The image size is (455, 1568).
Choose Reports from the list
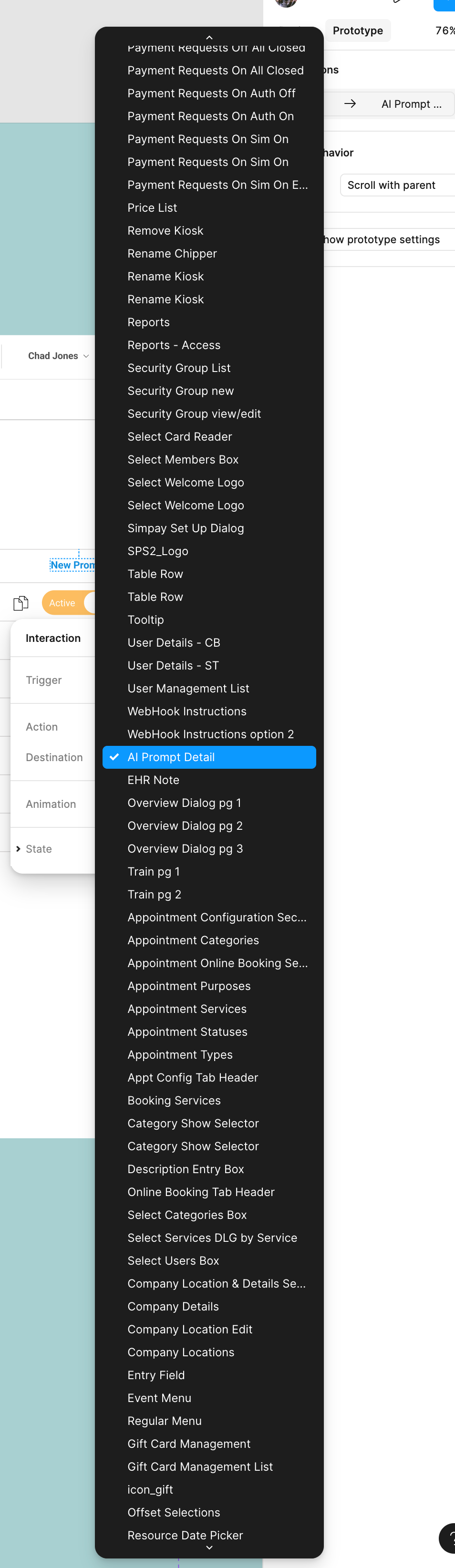coord(209,322)
